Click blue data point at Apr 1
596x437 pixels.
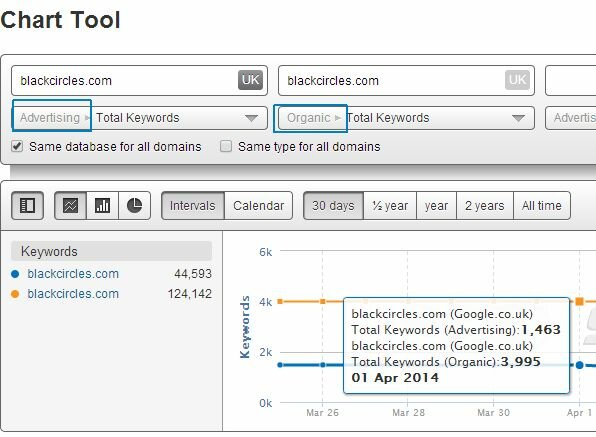tap(579, 365)
